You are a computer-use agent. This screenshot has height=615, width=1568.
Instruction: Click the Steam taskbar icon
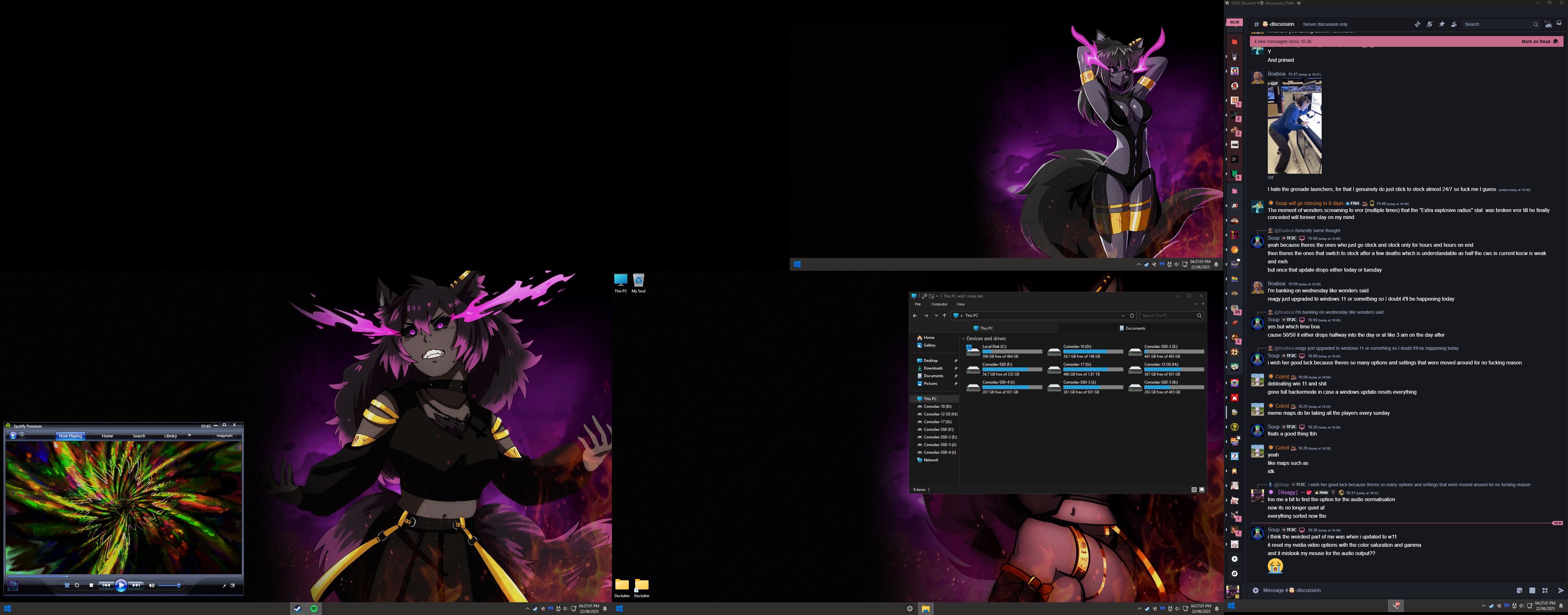[298, 608]
